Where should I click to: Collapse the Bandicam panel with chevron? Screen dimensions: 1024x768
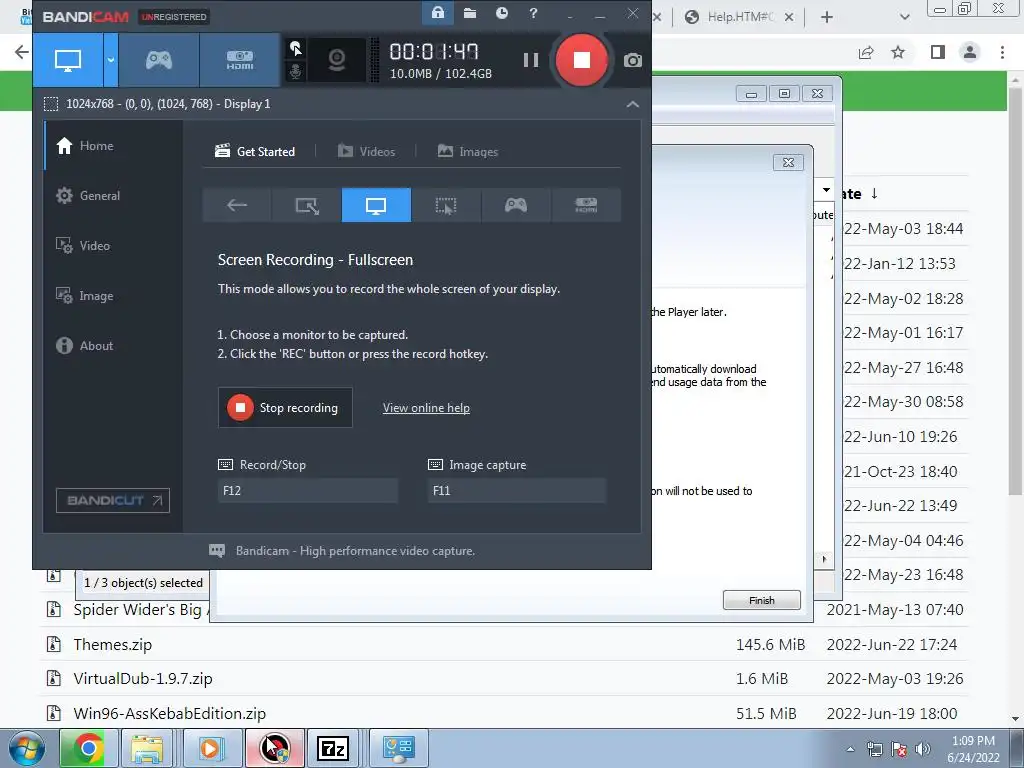632,104
